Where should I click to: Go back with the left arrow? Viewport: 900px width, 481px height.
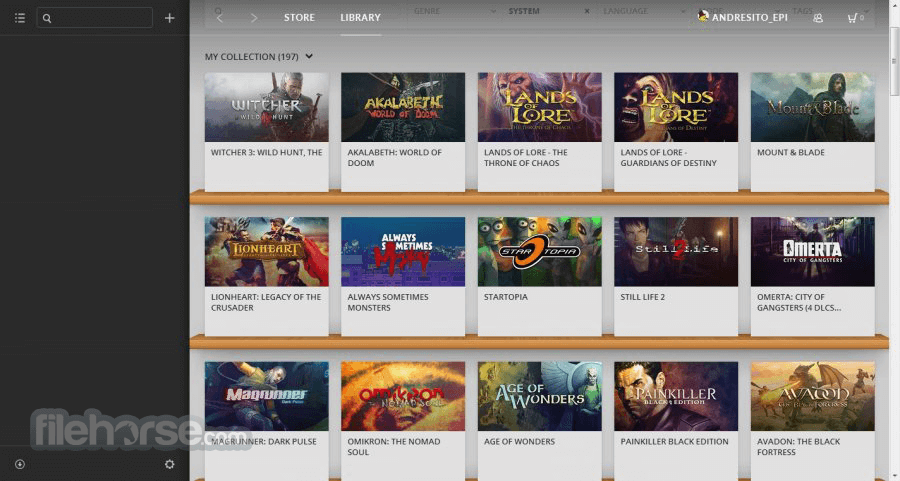pyautogui.click(x=220, y=18)
